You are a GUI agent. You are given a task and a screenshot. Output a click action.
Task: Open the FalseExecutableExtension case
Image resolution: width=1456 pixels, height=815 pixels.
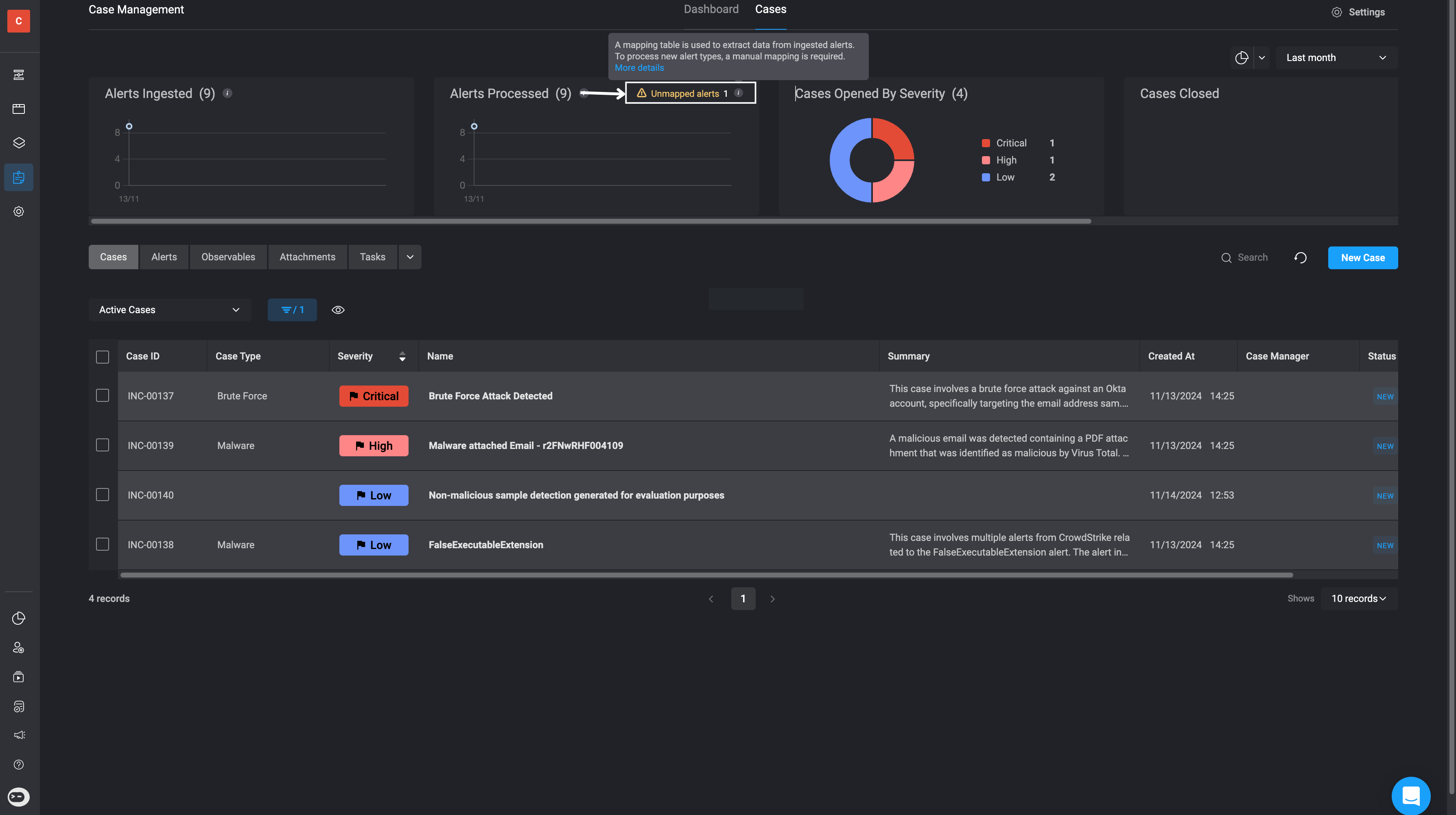486,545
